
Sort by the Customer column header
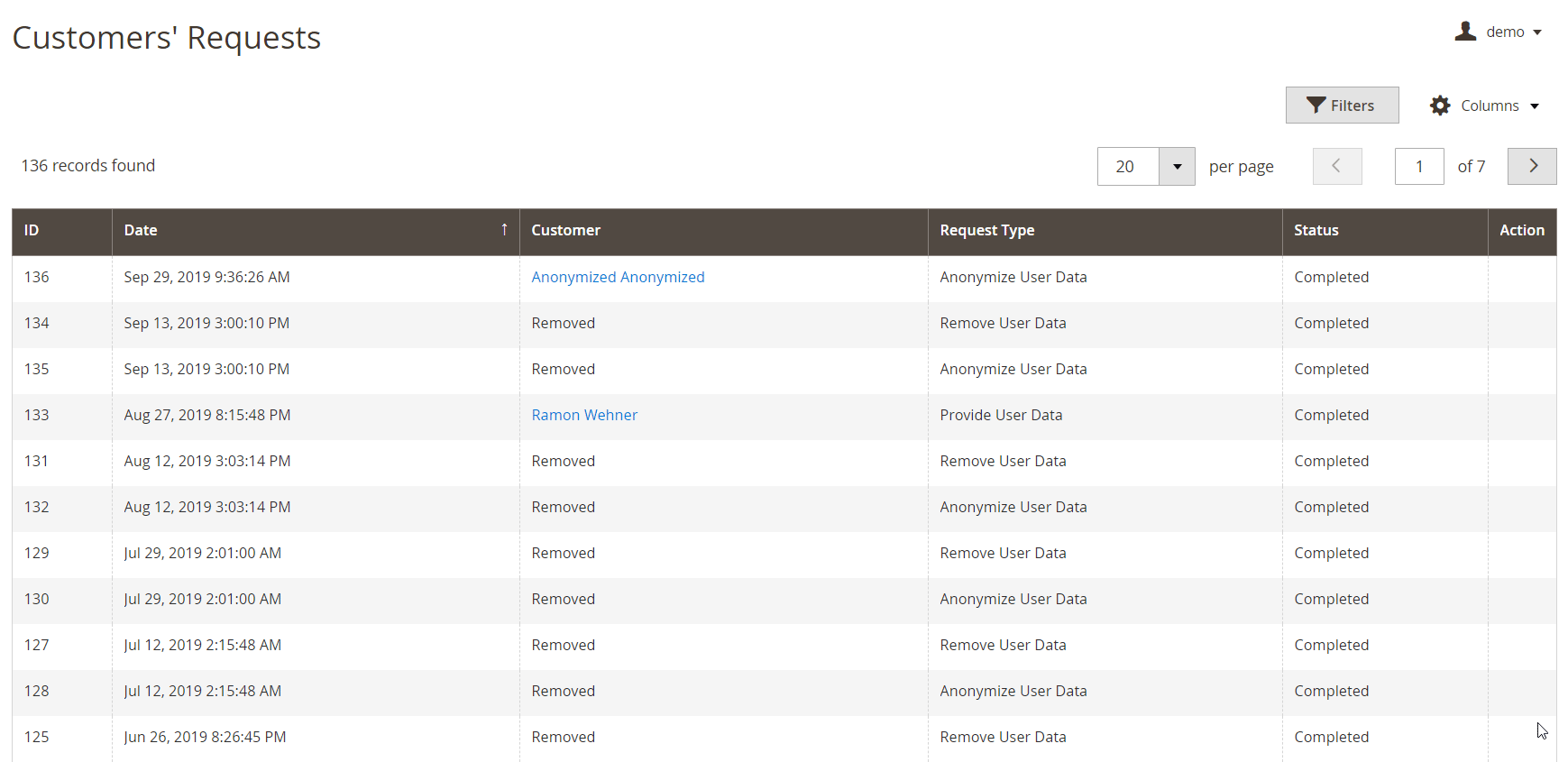pyautogui.click(x=565, y=231)
